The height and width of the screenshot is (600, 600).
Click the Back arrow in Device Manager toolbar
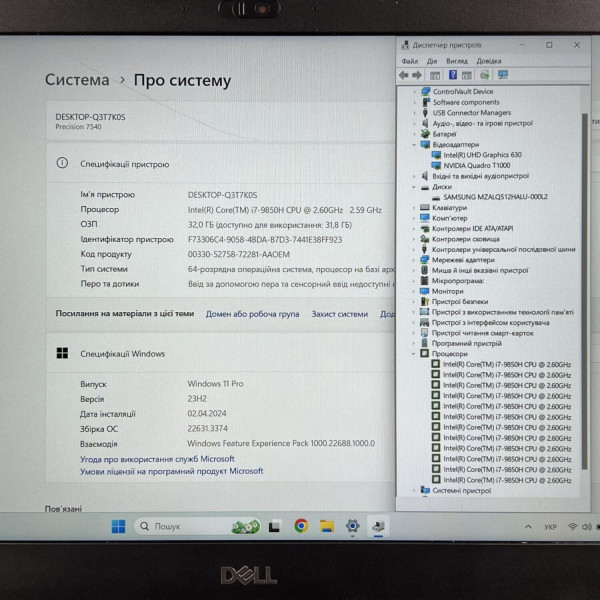coord(403,75)
